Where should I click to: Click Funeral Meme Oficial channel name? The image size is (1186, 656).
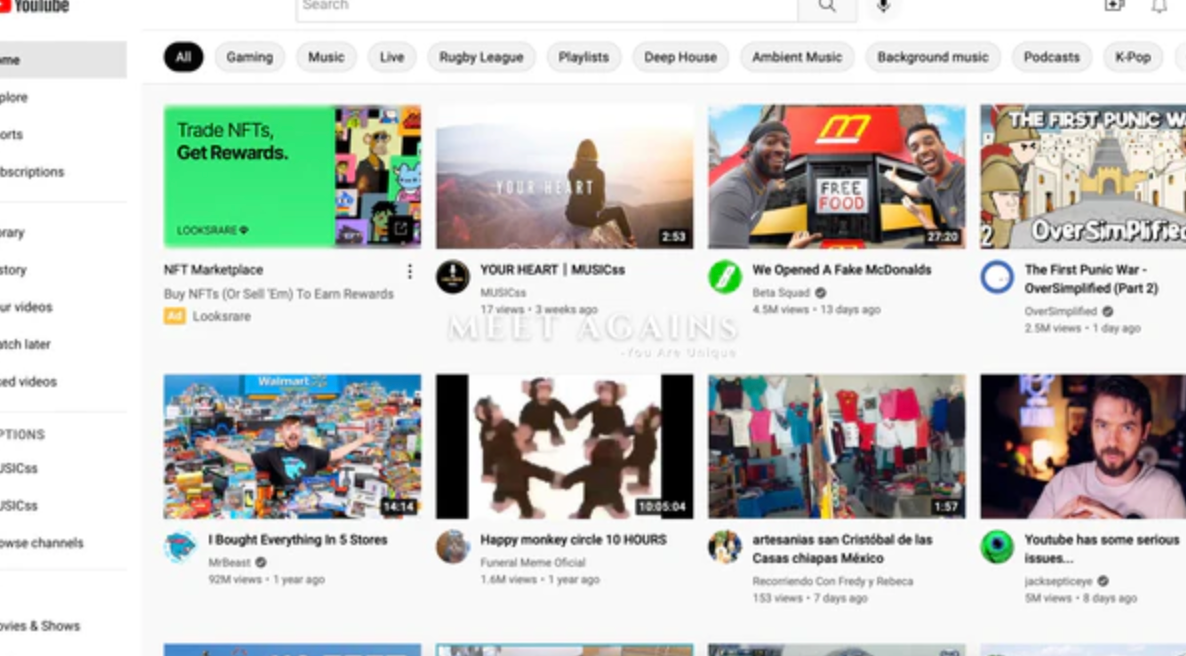click(x=532, y=562)
